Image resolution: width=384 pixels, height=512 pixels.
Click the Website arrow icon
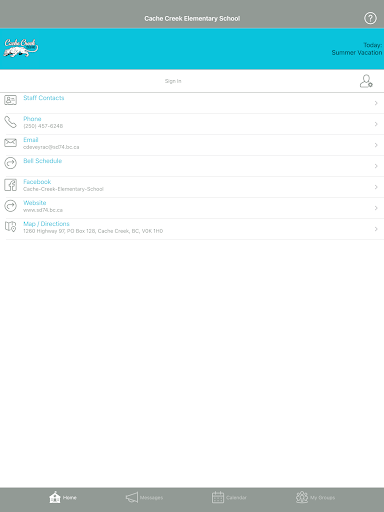point(10,206)
